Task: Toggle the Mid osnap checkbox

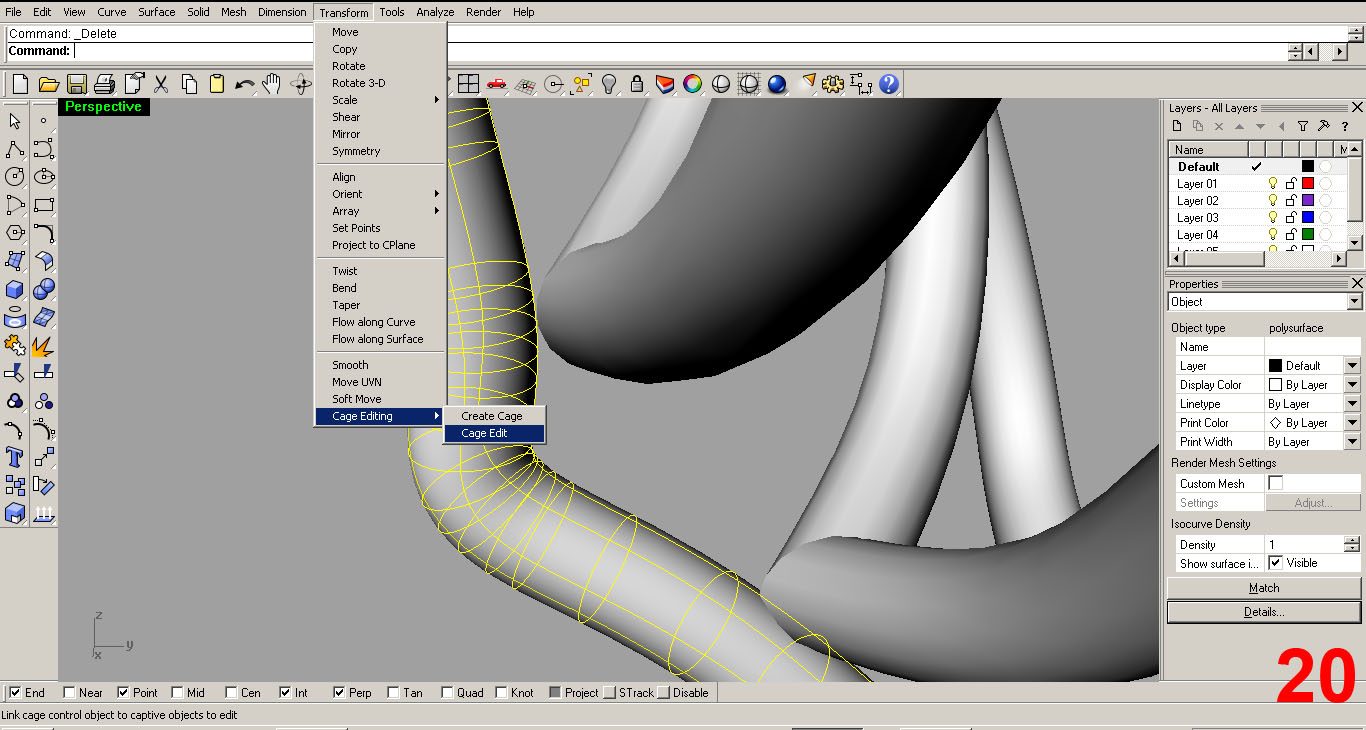Action: (x=177, y=692)
